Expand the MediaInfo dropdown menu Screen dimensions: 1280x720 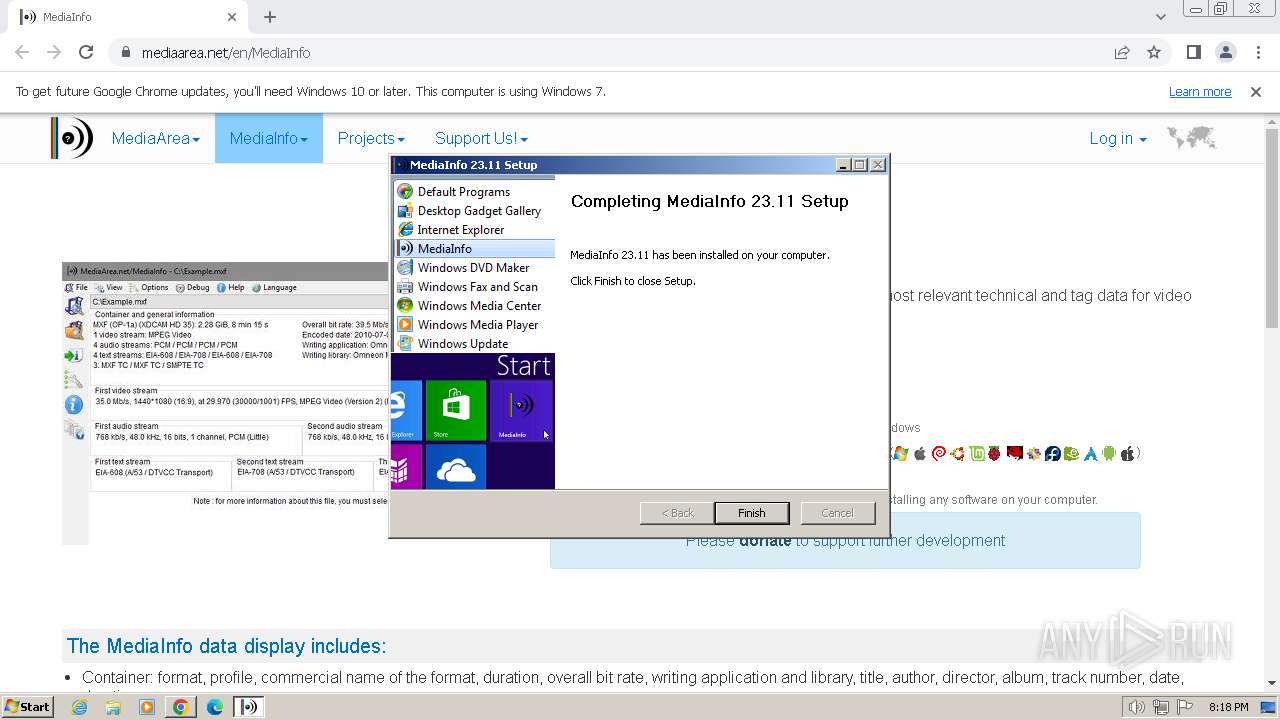tap(268, 138)
